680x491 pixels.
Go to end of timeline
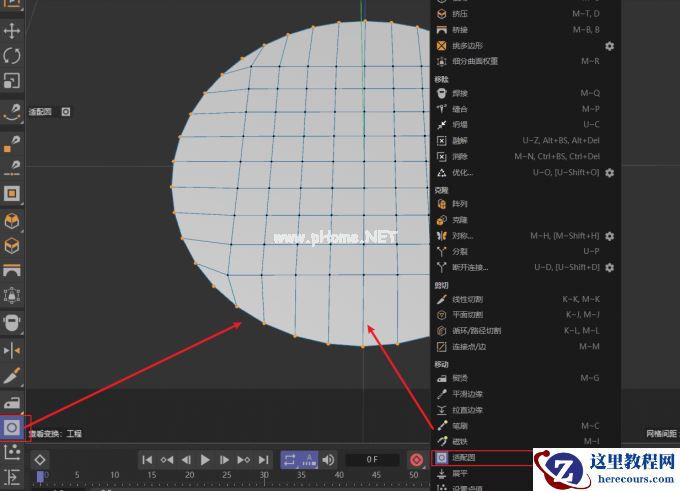click(x=263, y=460)
